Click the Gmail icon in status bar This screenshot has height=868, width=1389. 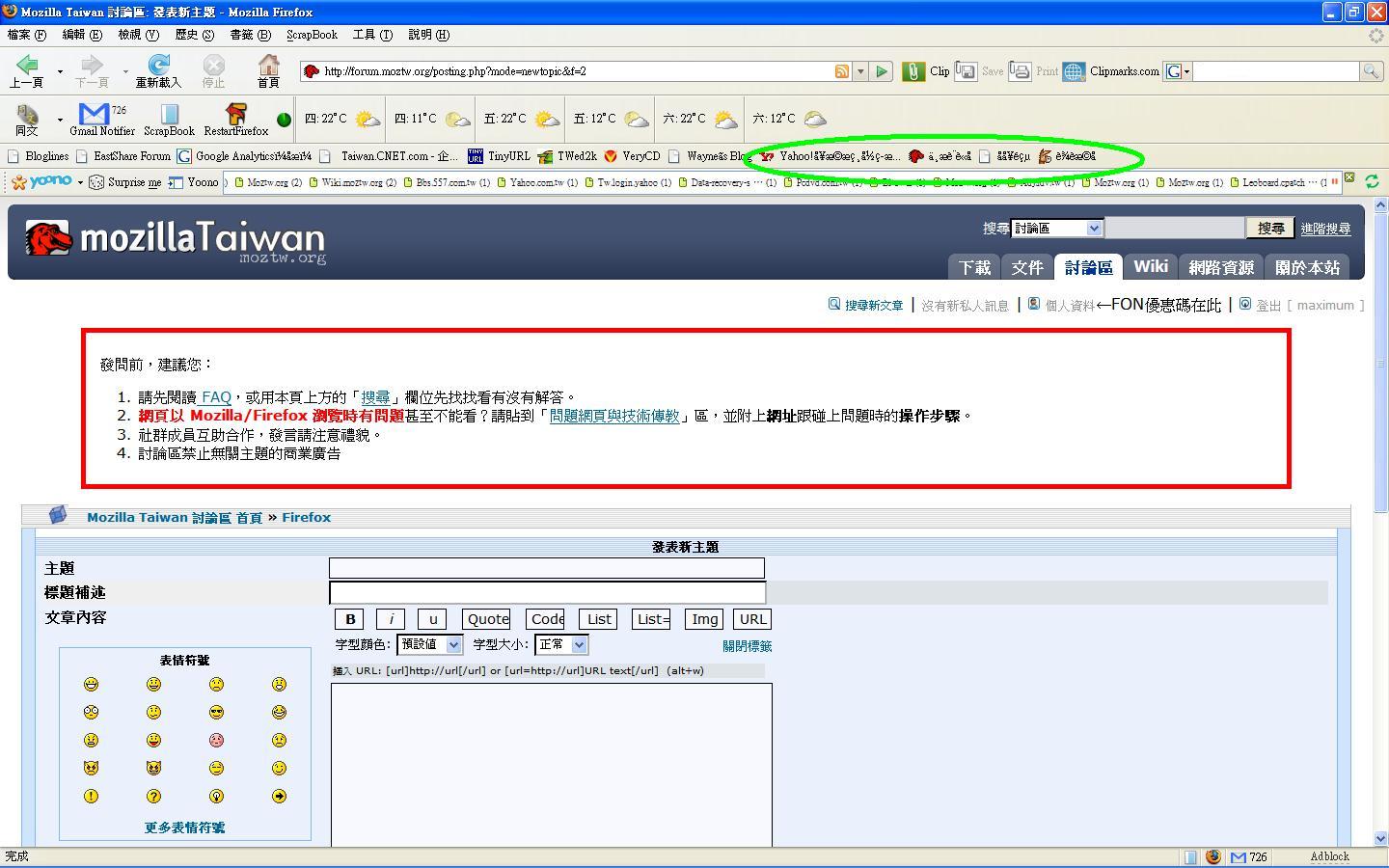click(x=1239, y=856)
